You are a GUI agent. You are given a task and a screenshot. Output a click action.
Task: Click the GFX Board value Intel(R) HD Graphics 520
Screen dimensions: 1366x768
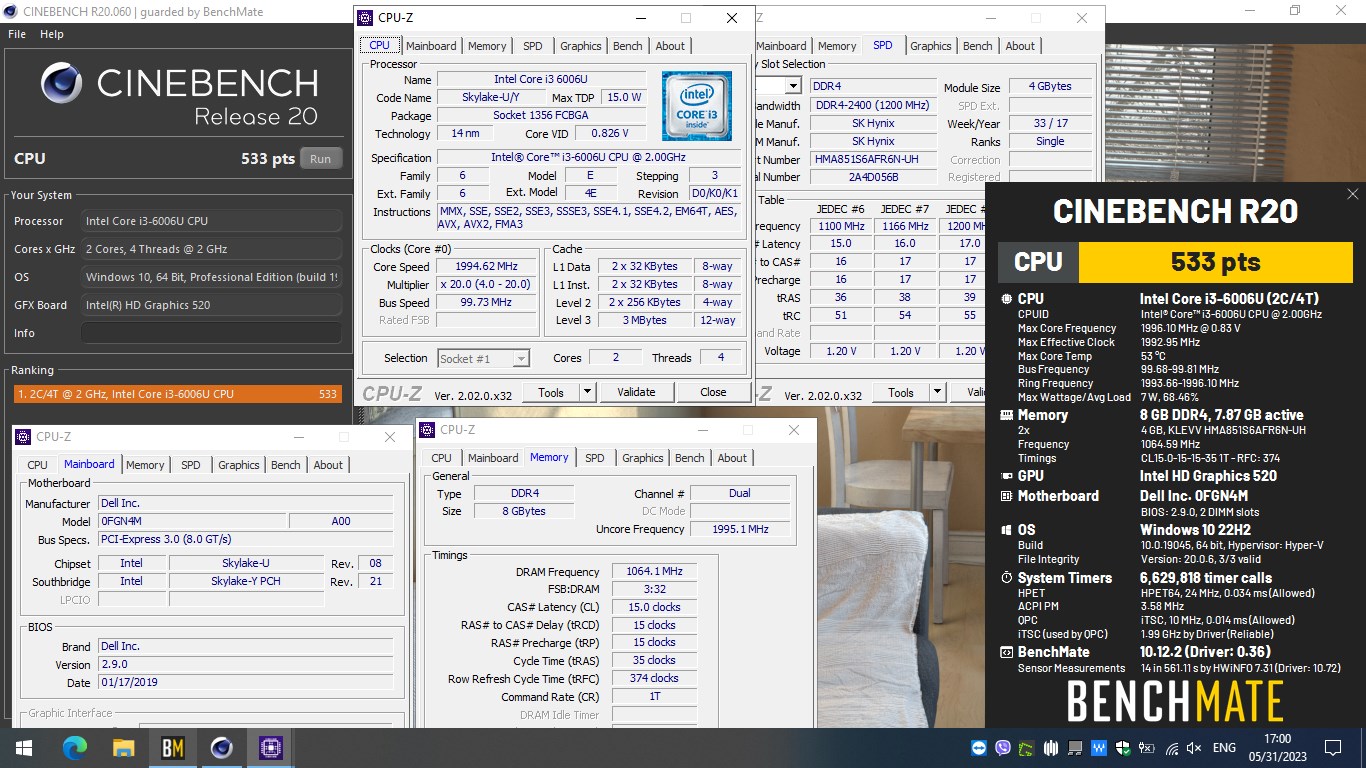(210, 305)
